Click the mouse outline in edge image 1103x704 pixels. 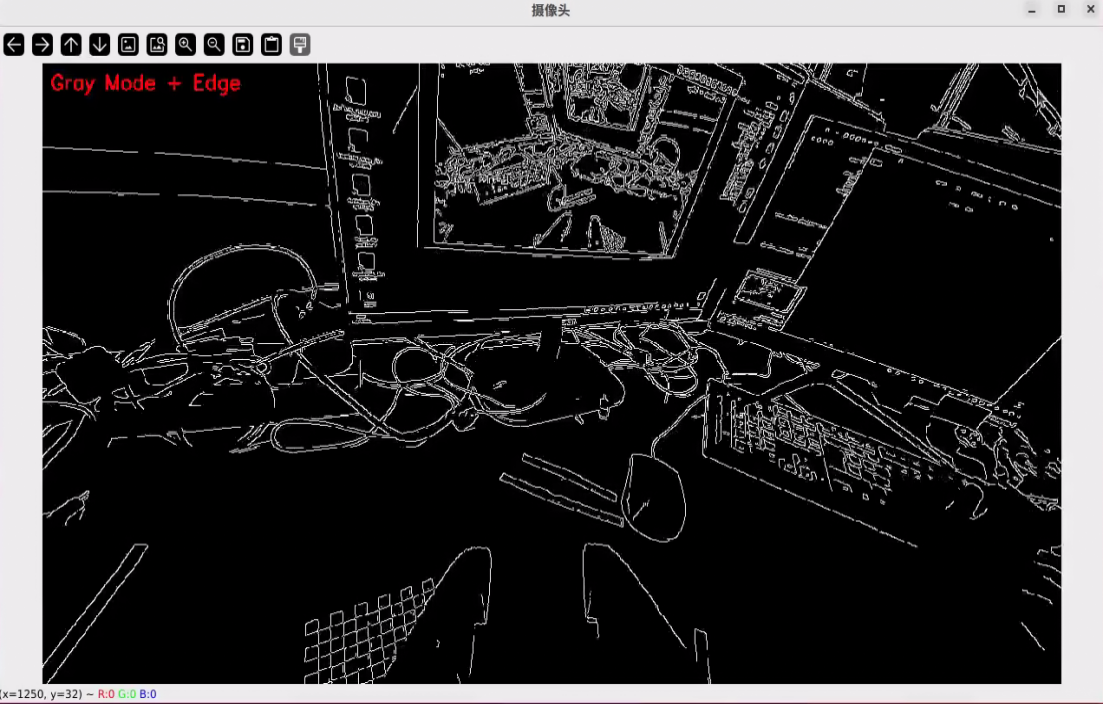coord(653,497)
